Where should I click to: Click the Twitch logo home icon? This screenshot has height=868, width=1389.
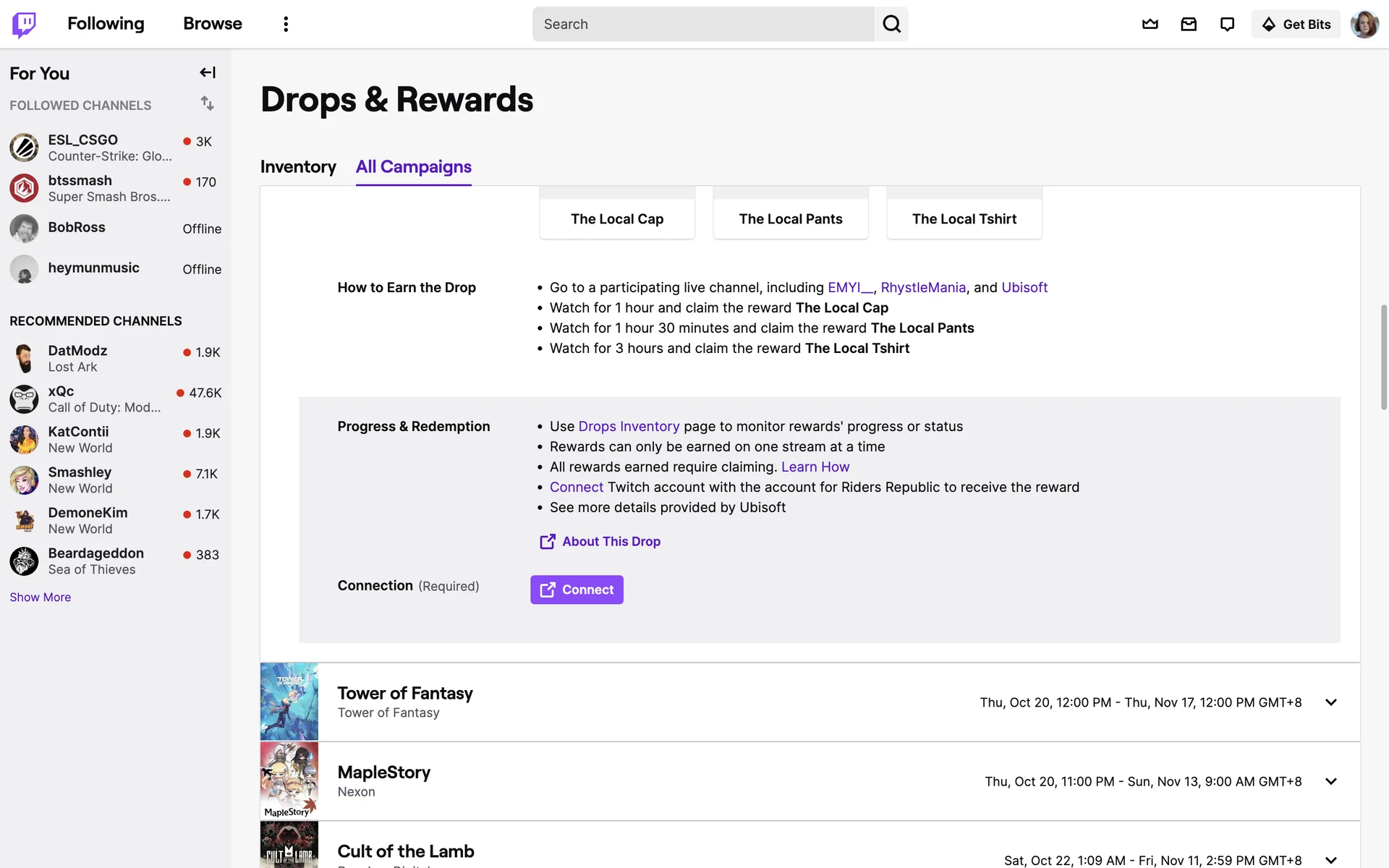(x=24, y=24)
